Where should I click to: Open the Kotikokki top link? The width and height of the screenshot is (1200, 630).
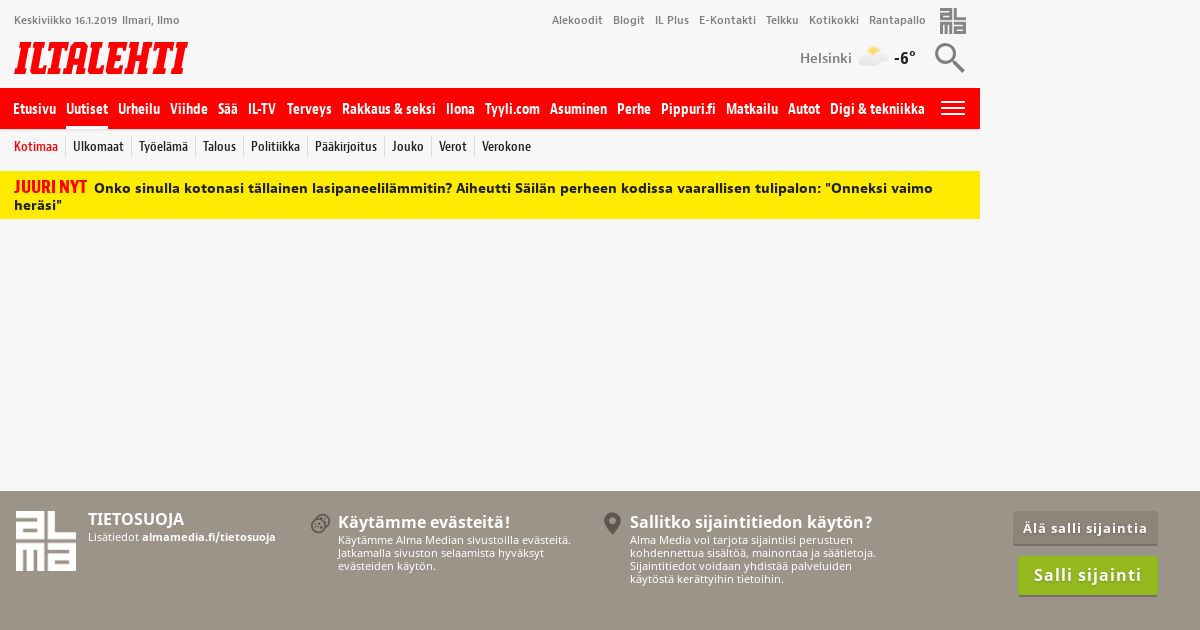pos(834,20)
